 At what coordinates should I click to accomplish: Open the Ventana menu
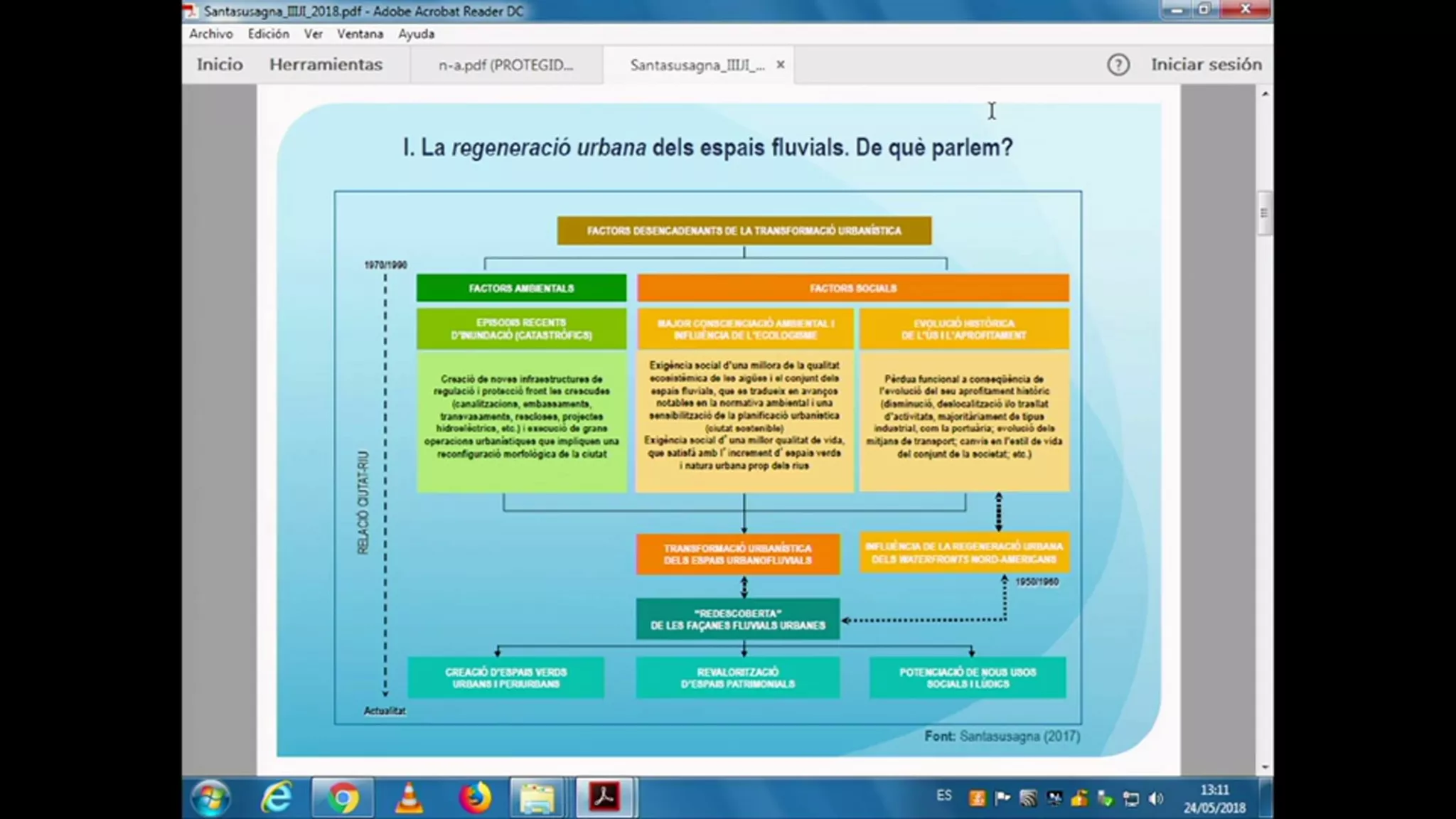(x=360, y=33)
